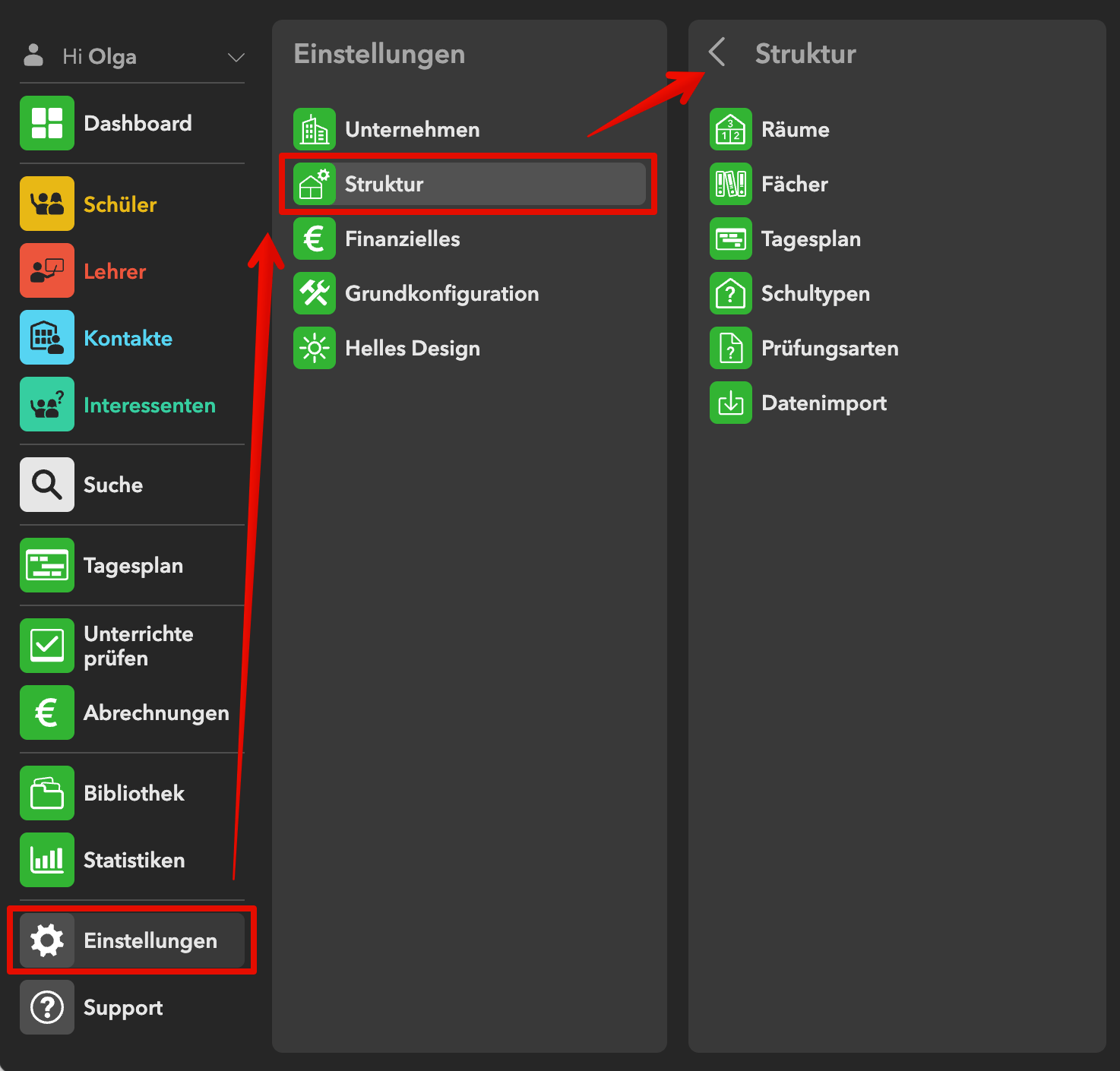Viewport: 1120px width, 1071px height.
Task: Click the blue Kontakte icon
Action: (47, 337)
